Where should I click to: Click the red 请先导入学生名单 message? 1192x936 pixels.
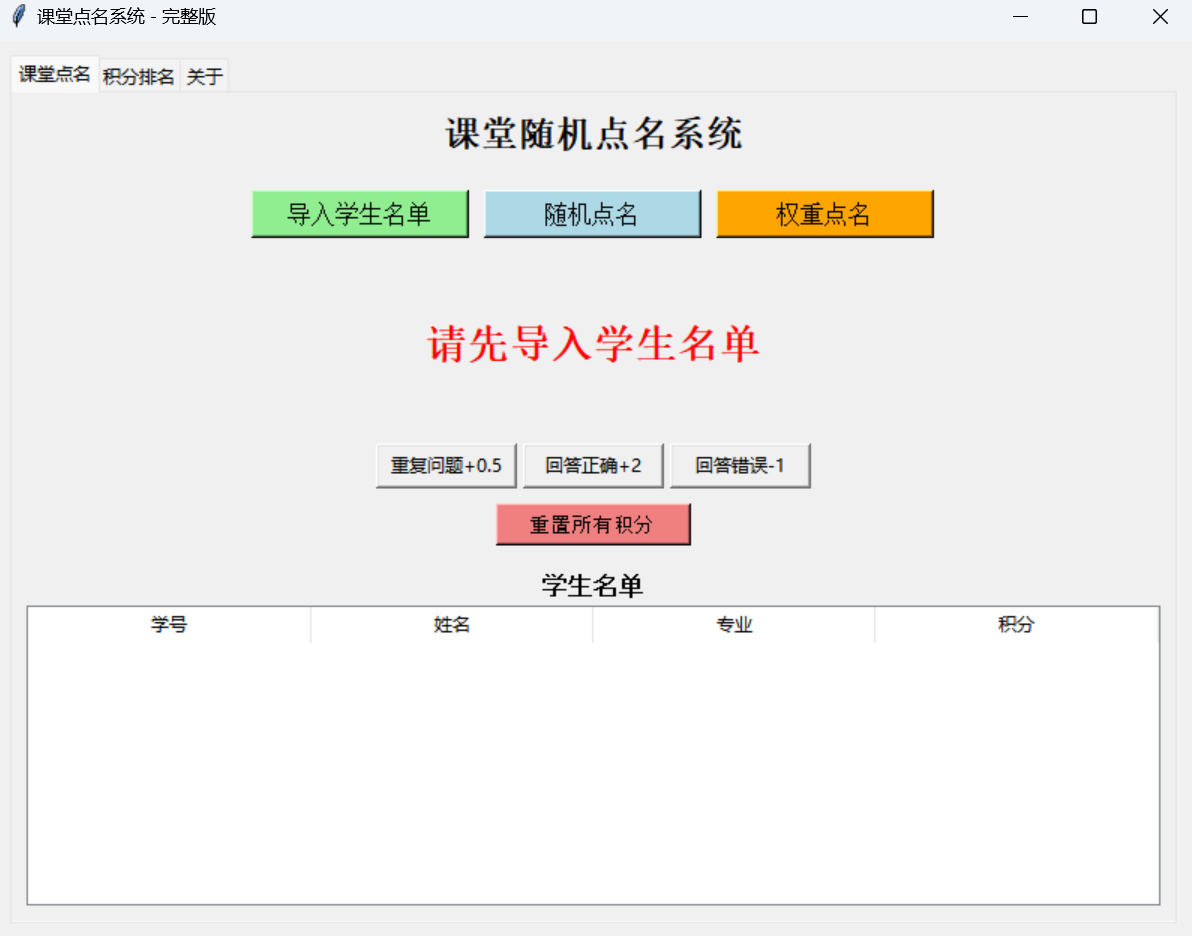coord(593,345)
